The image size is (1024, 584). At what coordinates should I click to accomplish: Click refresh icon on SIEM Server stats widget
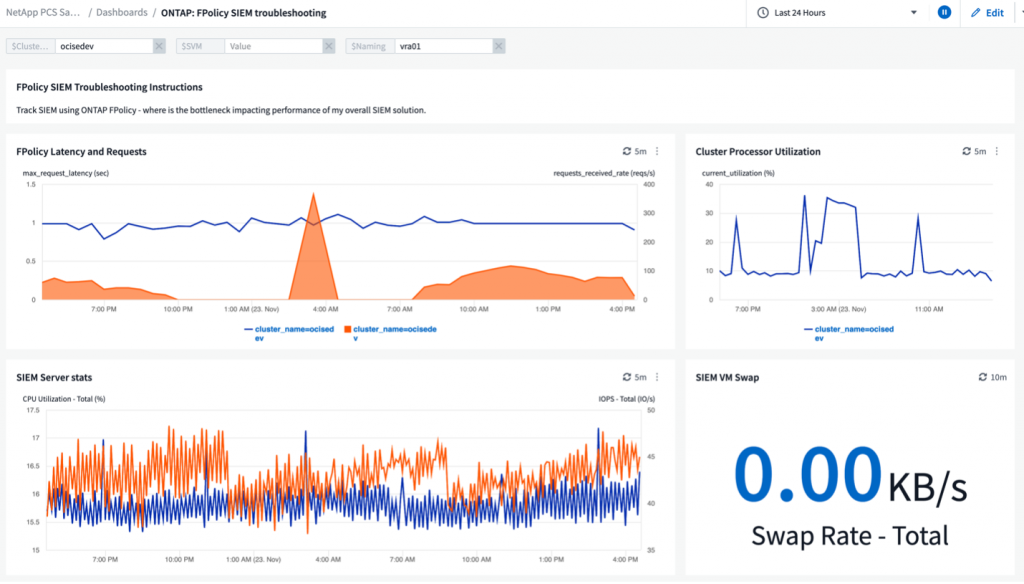(627, 377)
